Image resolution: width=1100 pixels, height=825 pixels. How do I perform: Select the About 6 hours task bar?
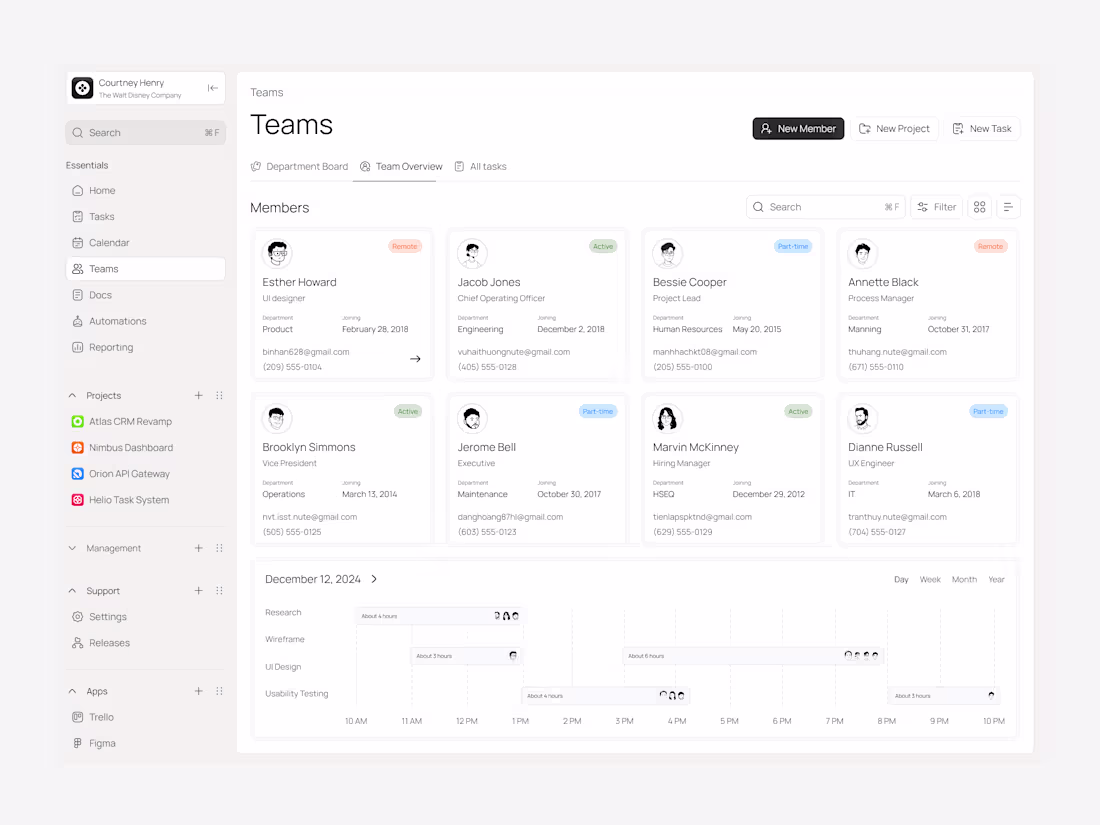740,656
